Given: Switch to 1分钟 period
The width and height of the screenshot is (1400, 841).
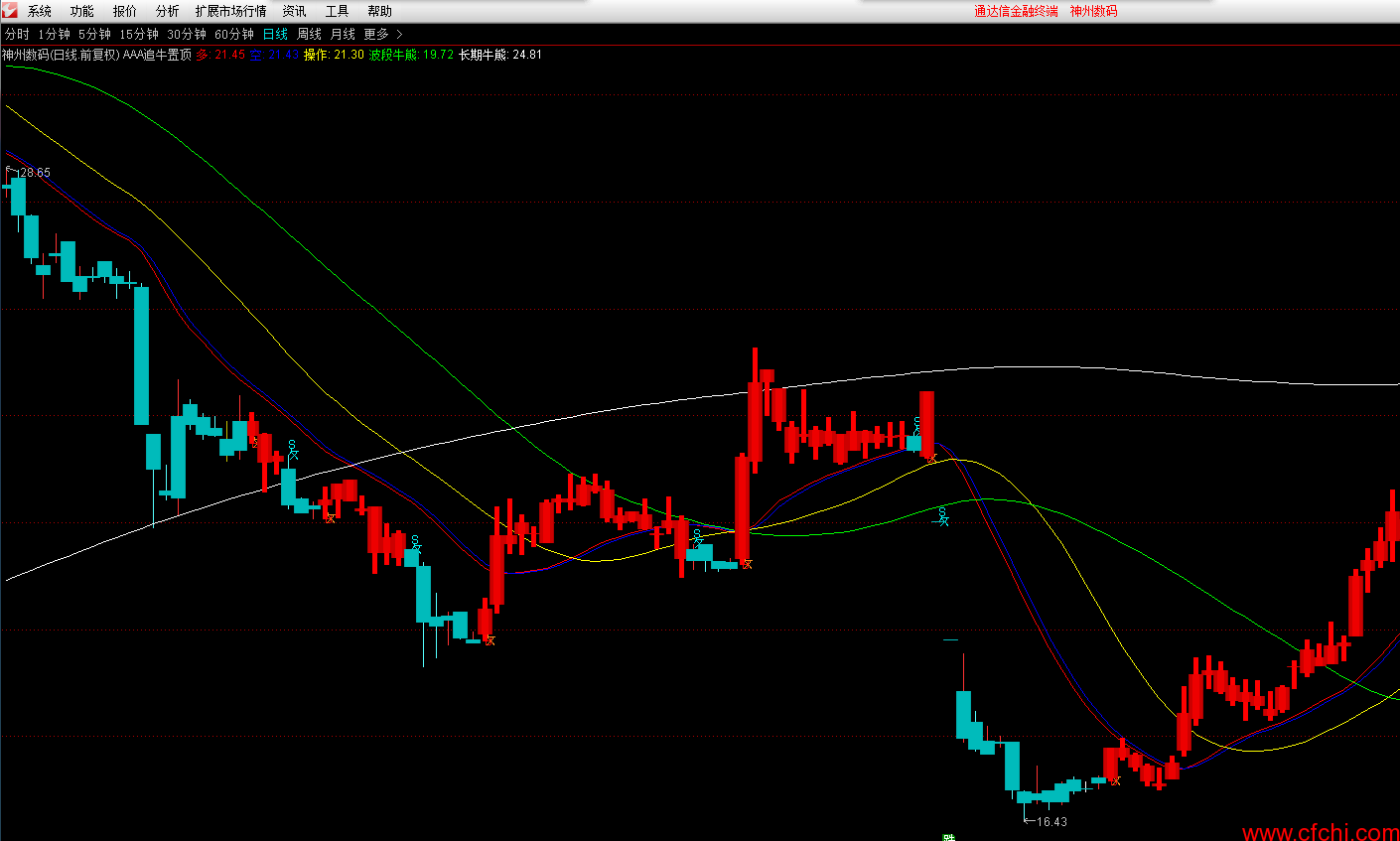Looking at the screenshot, I should pos(55,34).
